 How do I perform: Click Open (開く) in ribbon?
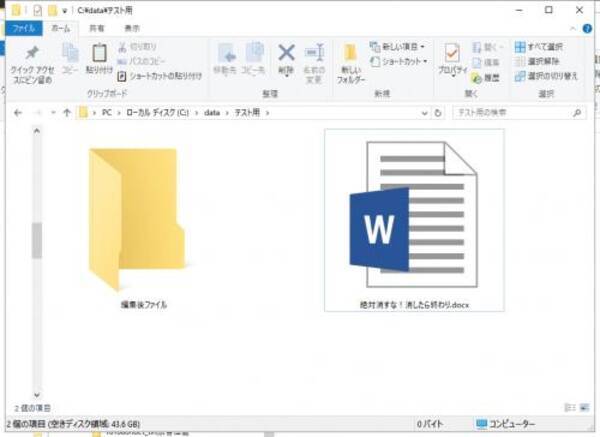tap(487, 47)
